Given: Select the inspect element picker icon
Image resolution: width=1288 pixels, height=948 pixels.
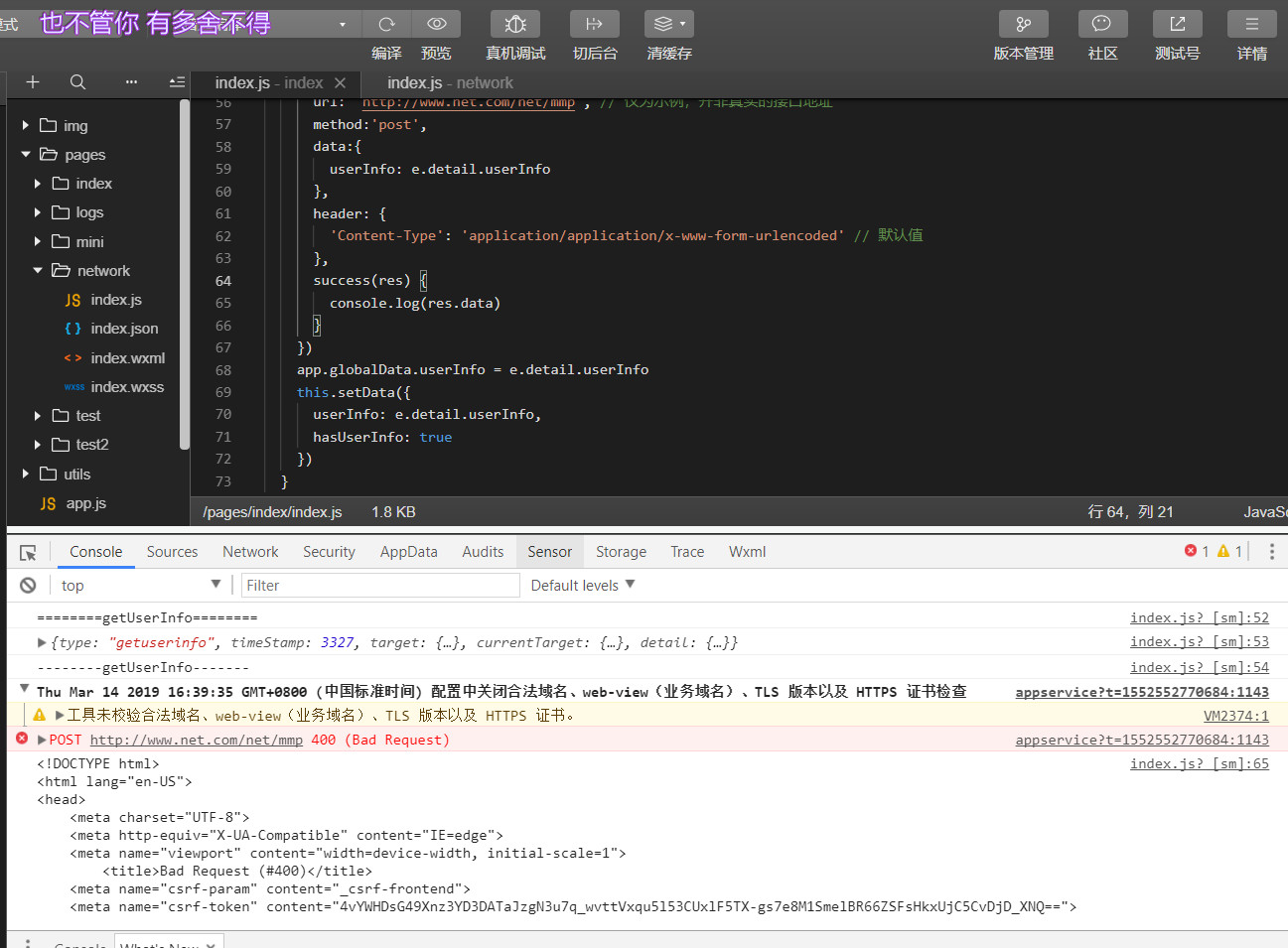Looking at the screenshot, I should click(28, 552).
